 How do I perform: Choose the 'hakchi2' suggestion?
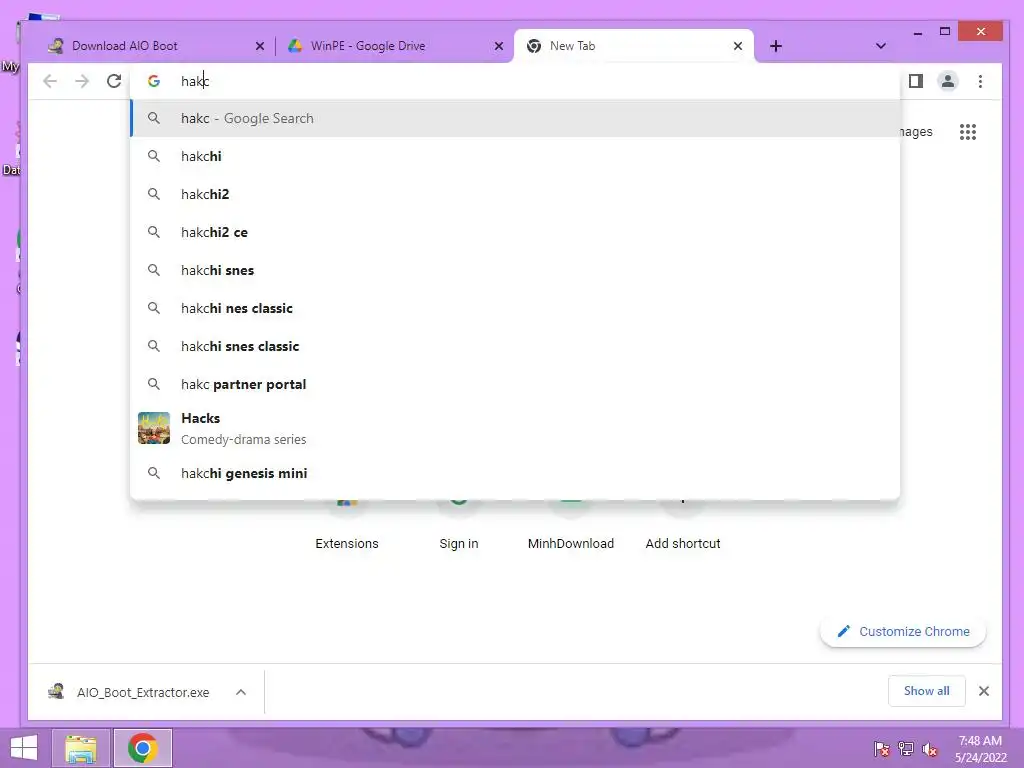coord(515,194)
